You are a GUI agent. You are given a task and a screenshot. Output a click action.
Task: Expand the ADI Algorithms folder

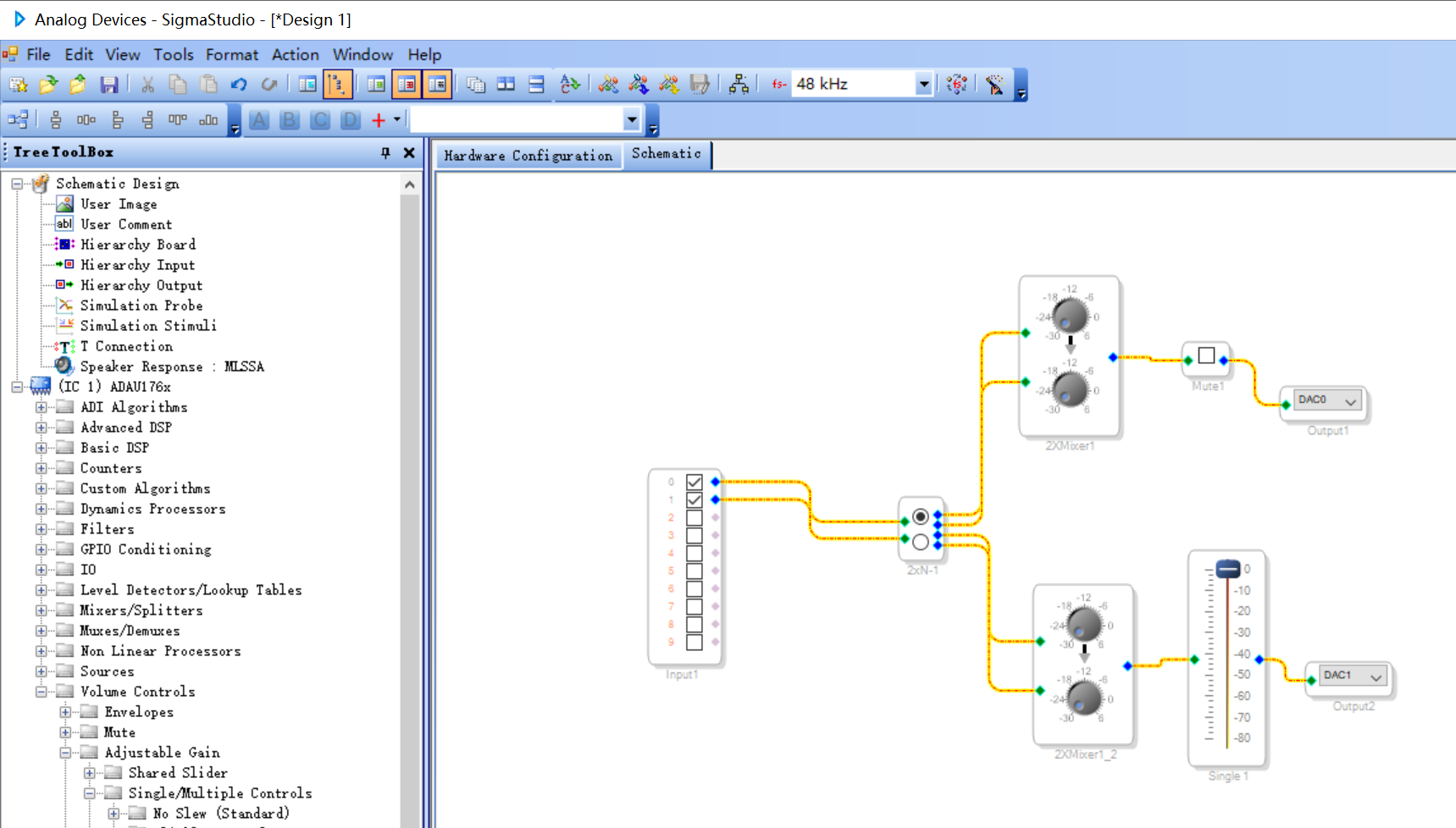tap(41, 407)
